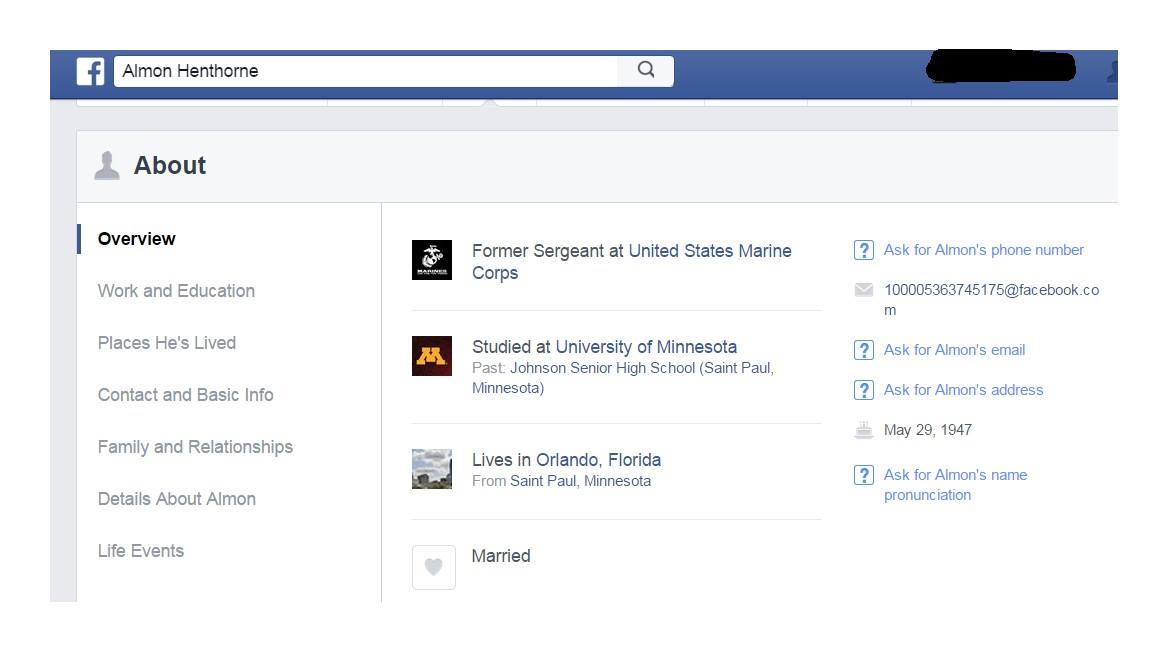
Task: Open Family and Relationships section
Action: tap(195, 447)
